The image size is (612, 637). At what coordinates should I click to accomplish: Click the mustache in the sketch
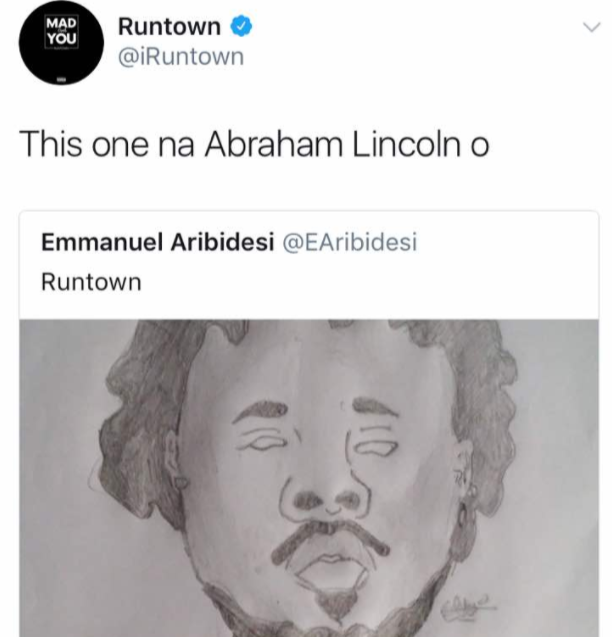pos(330,538)
